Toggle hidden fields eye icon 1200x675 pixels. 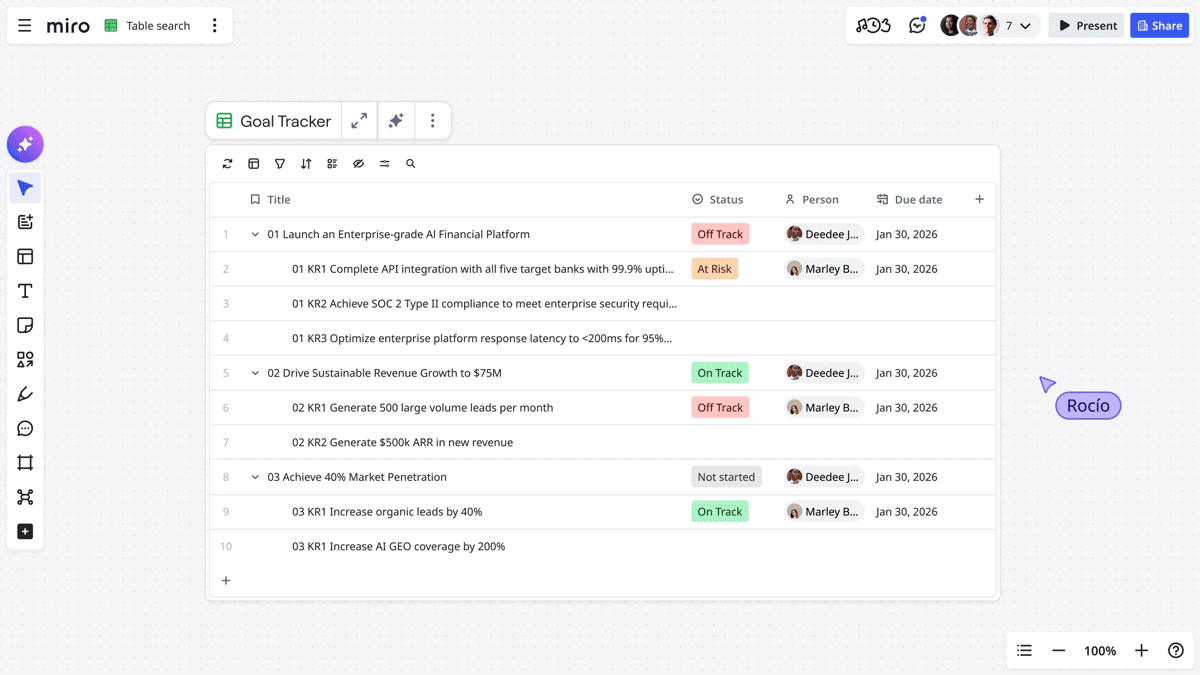[x=358, y=164]
